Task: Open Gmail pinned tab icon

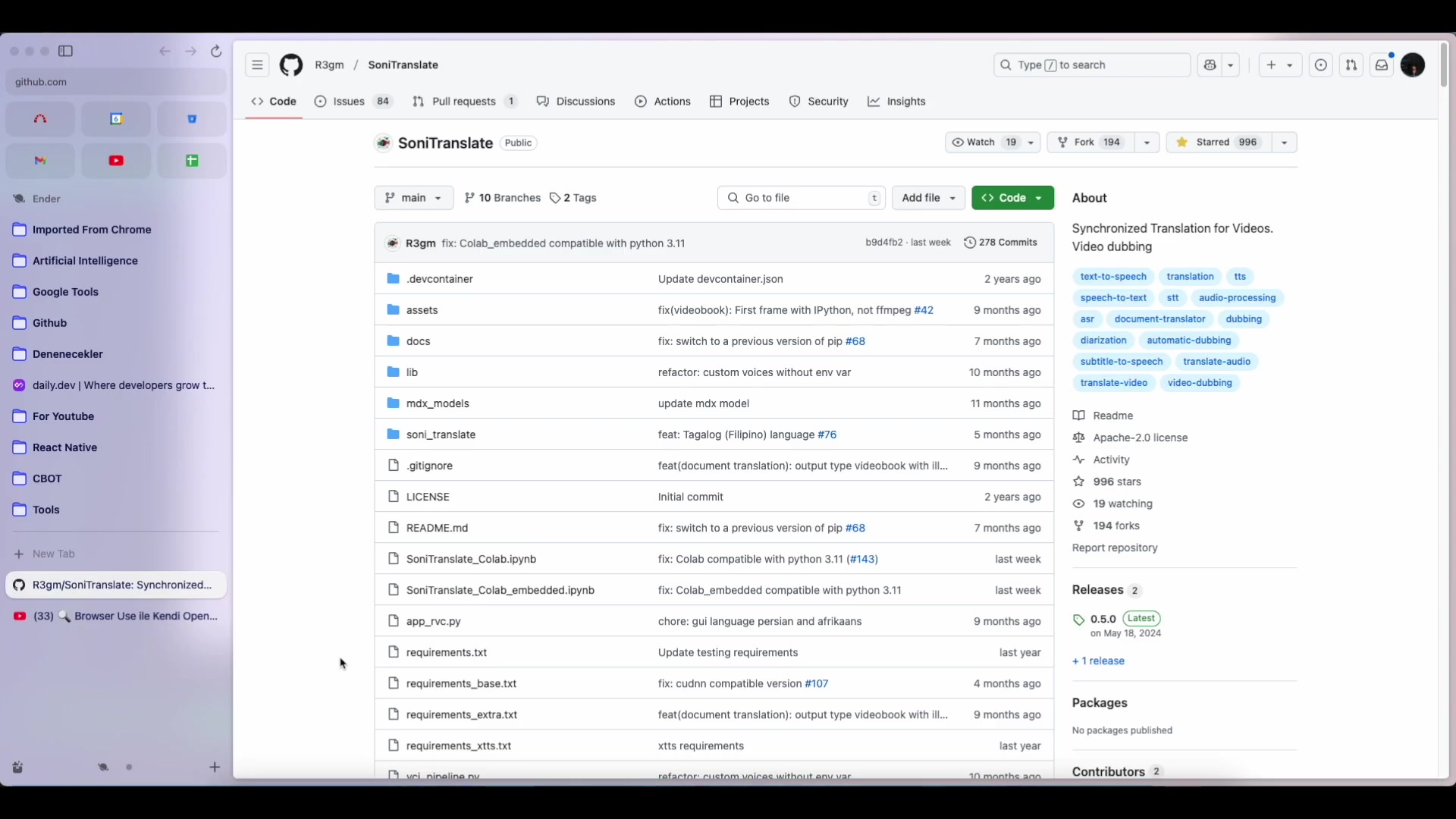Action: click(40, 161)
